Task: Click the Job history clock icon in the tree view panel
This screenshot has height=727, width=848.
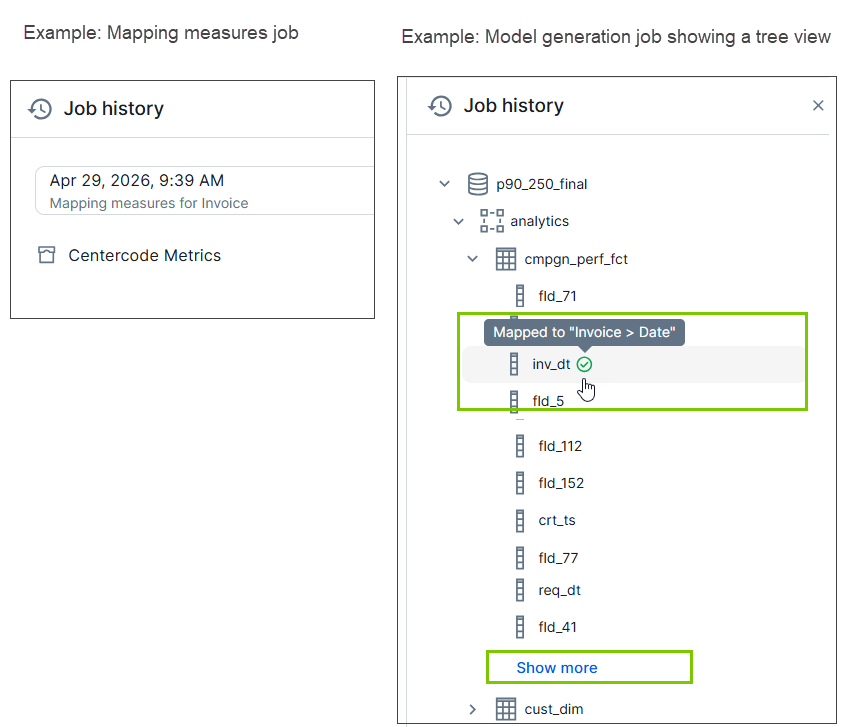Action: pos(440,105)
